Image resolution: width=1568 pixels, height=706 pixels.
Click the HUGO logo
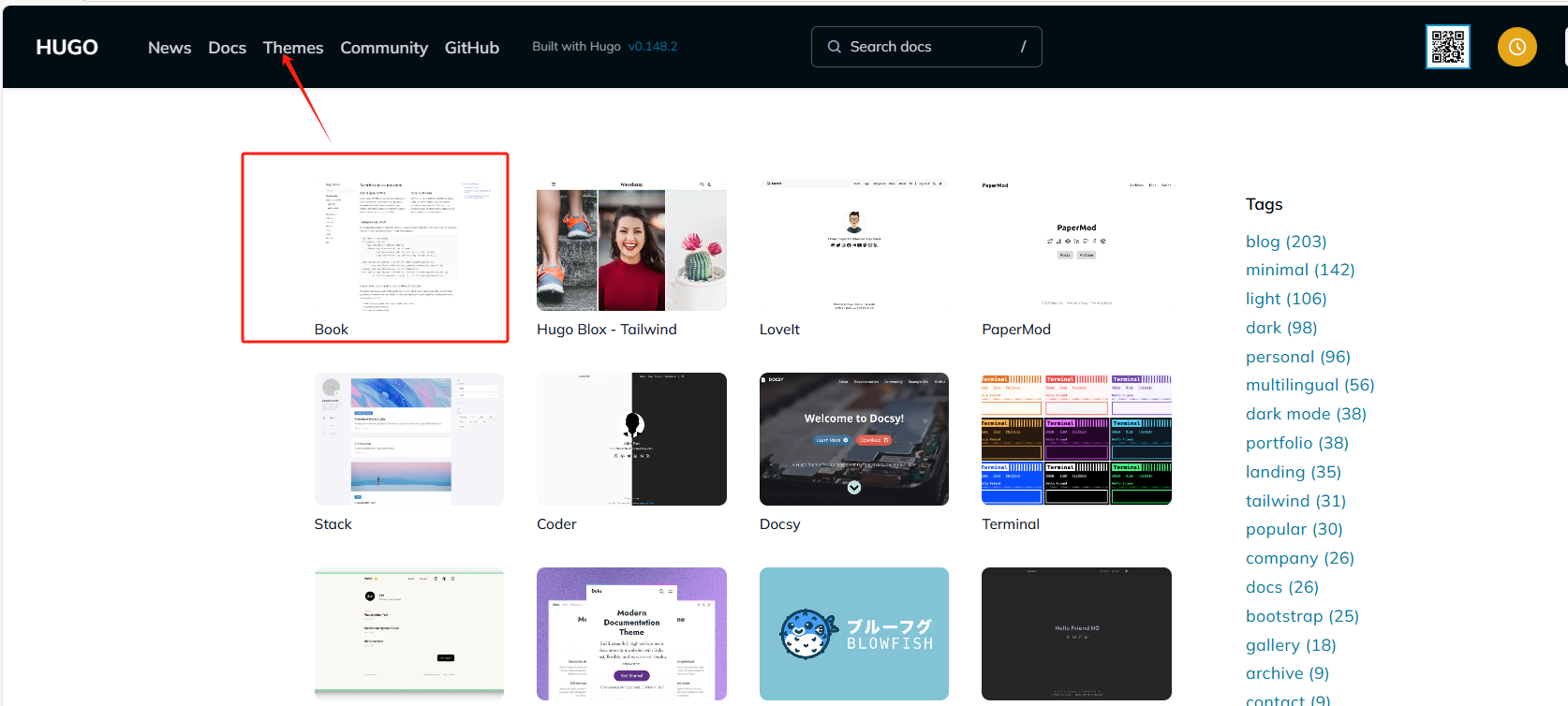point(67,47)
